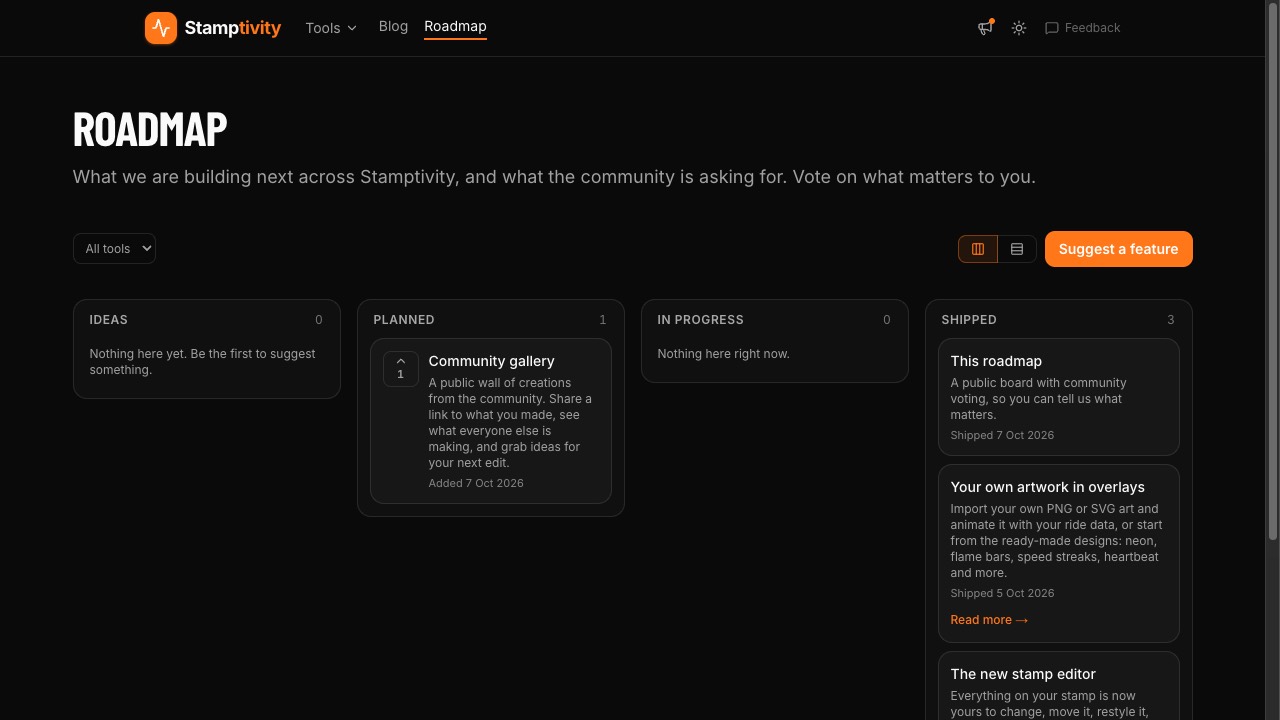Open This roadmap shipped card
1280x720 pixels.
click(1059, 397)
